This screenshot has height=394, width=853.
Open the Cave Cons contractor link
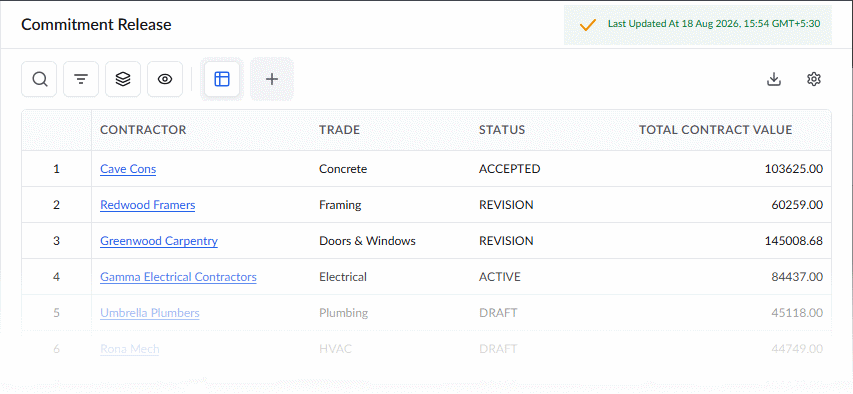click(128, 169)
